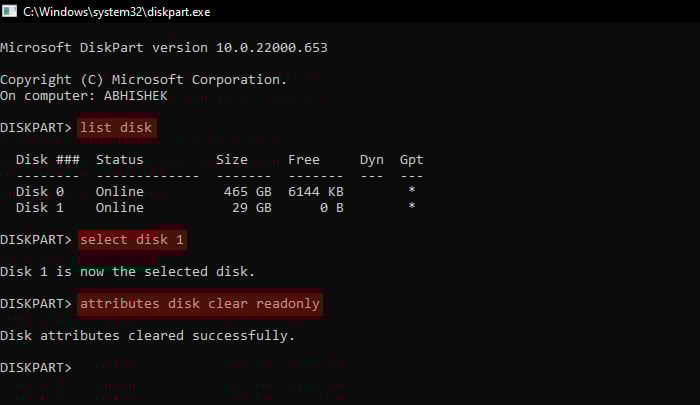Click the 'Disk 1 is now the selected disk' line
The image size is (700, 405).
pos(127,271)
